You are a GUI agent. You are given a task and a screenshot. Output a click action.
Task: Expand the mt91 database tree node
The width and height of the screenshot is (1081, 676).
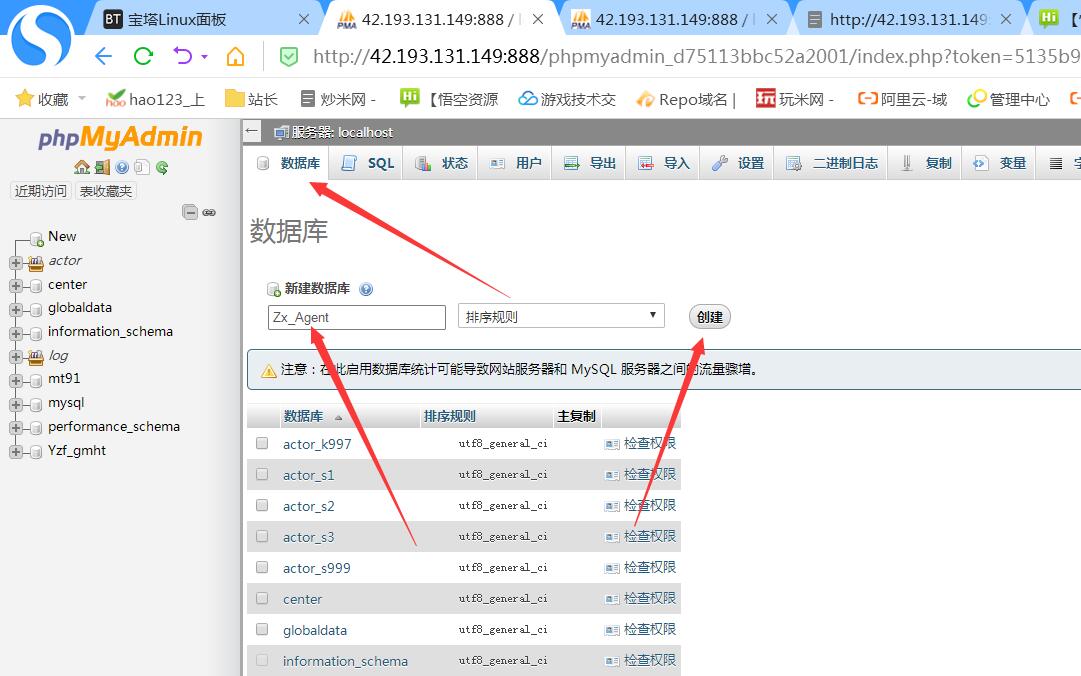pyautogui.click(x=15, y=379)
